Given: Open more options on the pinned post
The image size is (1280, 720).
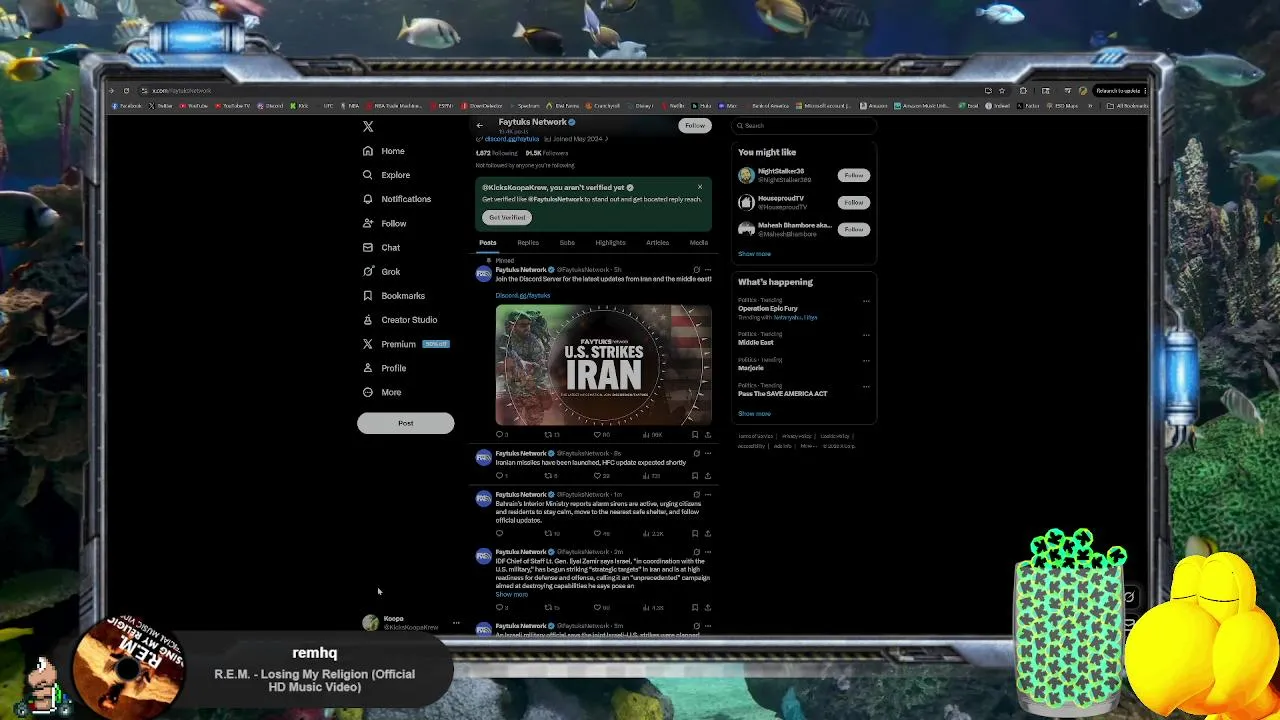Looking at the screenshot, I should 708,270.
